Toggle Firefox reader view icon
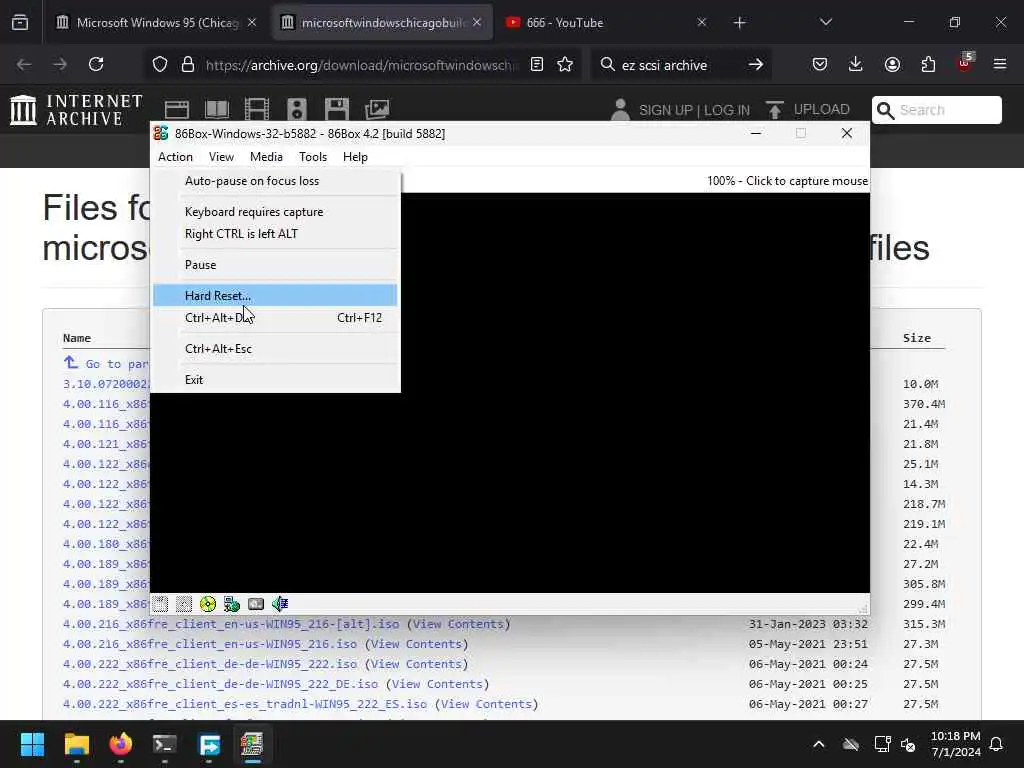Viewport: 1024px width, 768px height. [537, 64]
